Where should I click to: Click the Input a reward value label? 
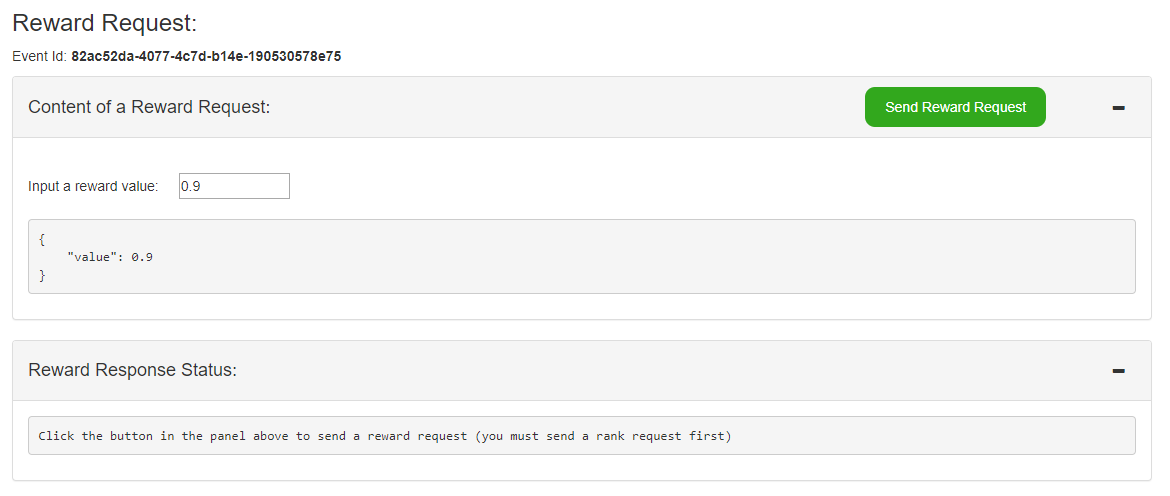[93, 186]
